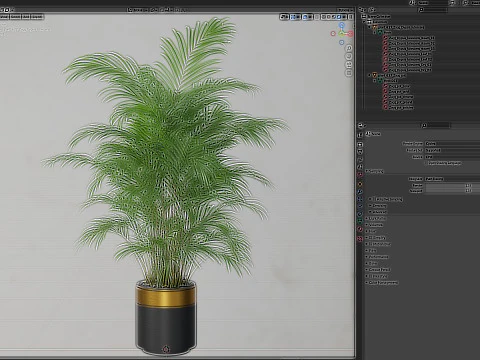Open the Object Data properties tab
The image size is (480, 360).
coord(360,221)
